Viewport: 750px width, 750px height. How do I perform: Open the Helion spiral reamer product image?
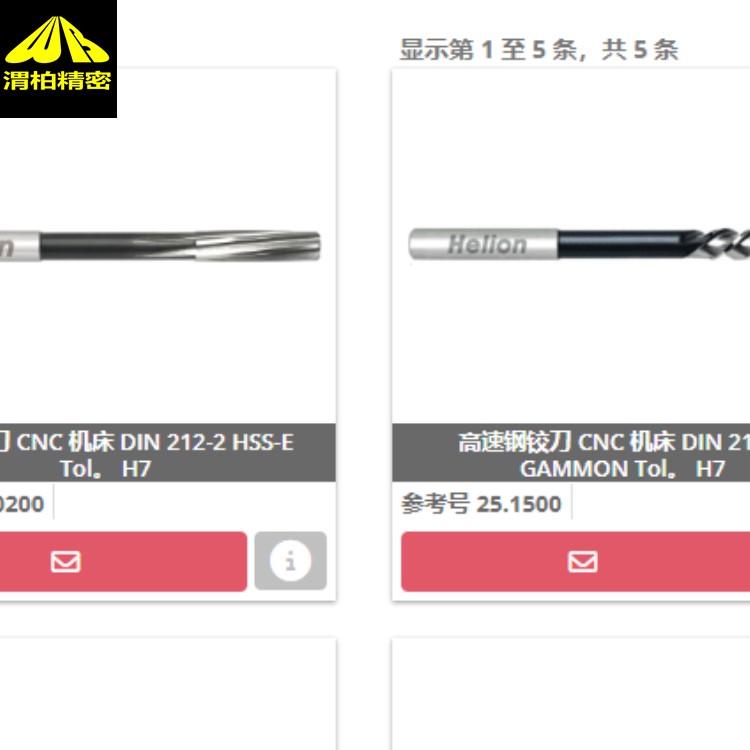coord(579,244)
